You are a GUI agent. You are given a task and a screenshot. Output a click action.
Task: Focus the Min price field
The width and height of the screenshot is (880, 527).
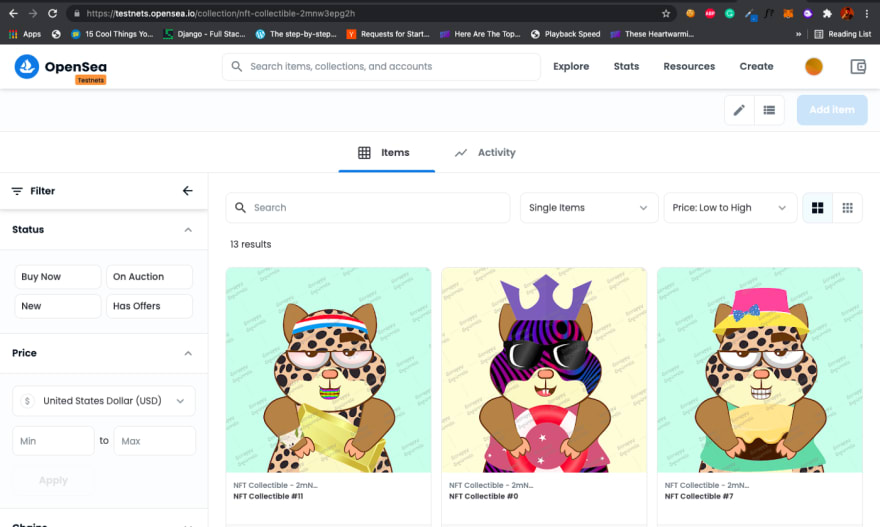tap(53, 441)
